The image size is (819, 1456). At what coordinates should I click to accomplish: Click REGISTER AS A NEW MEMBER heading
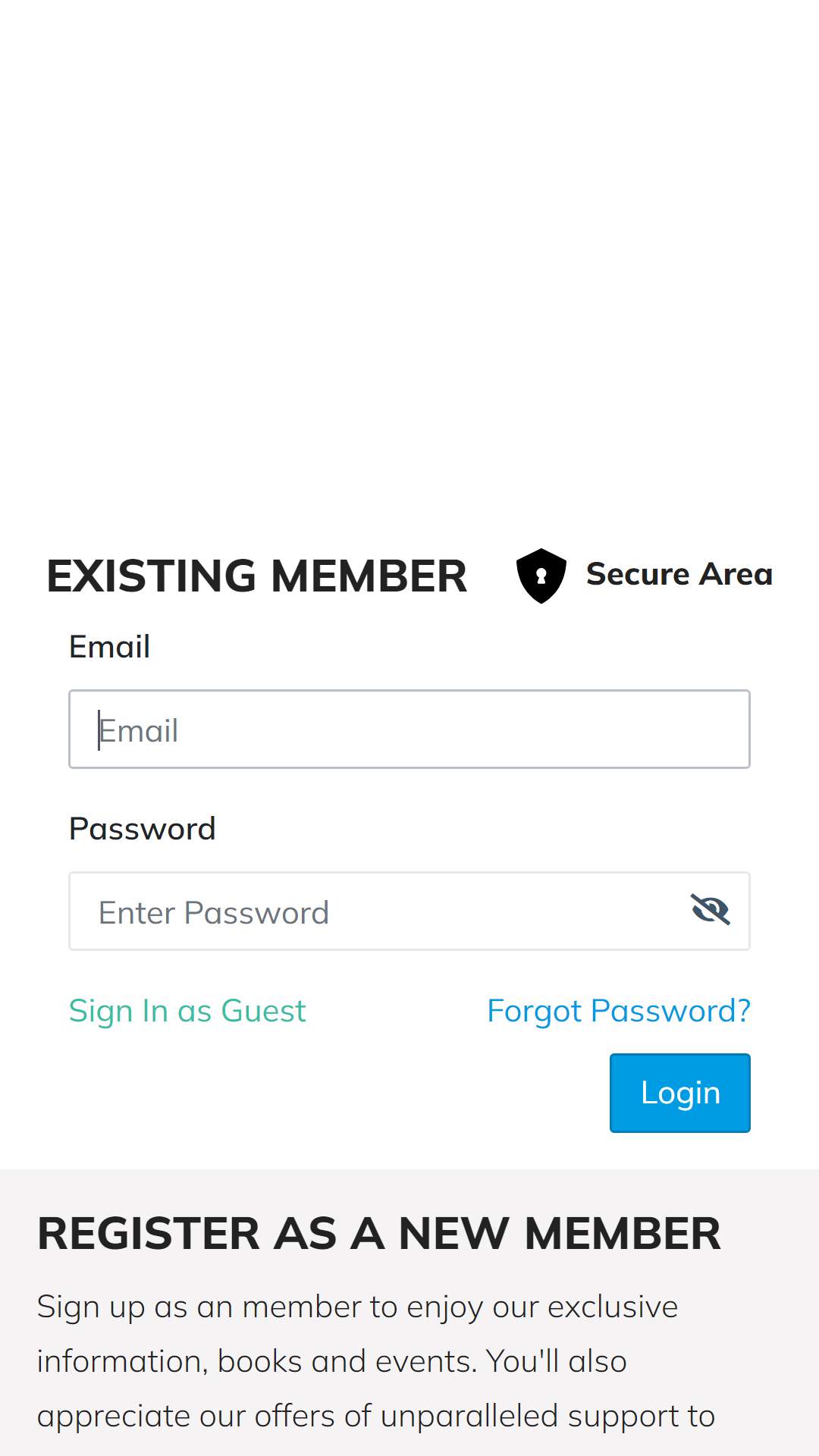tap(379, 1233)
